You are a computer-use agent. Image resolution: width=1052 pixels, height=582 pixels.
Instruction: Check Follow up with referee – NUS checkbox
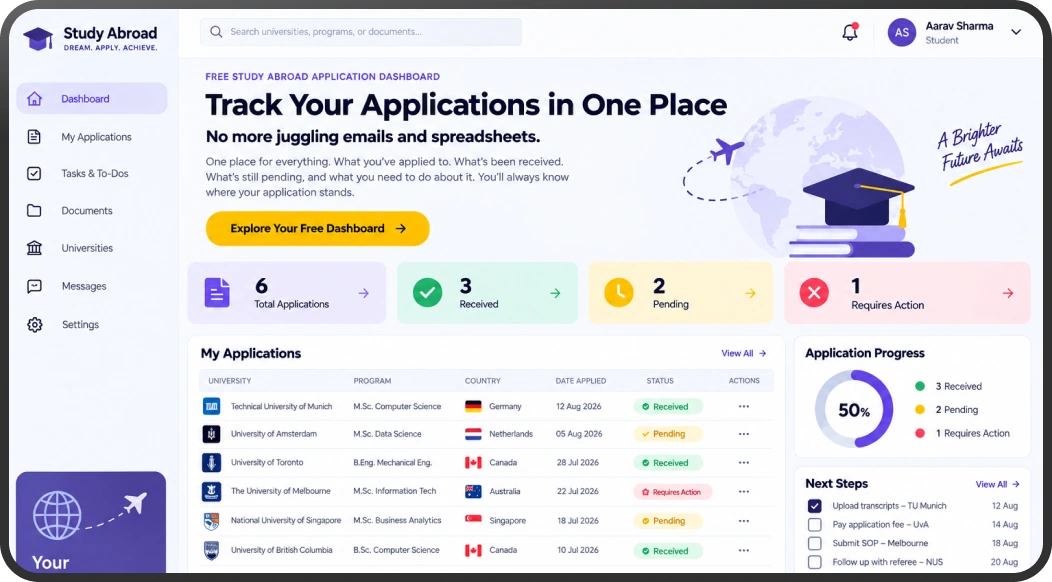[814, 562]
